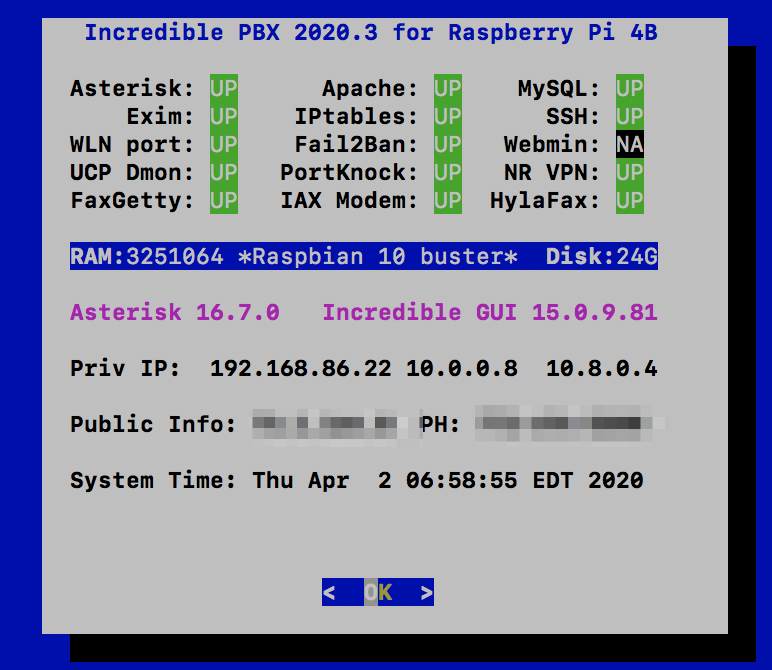Click the FaxGetty UP status
772x670 pixels.
click(x=224, y=200)
